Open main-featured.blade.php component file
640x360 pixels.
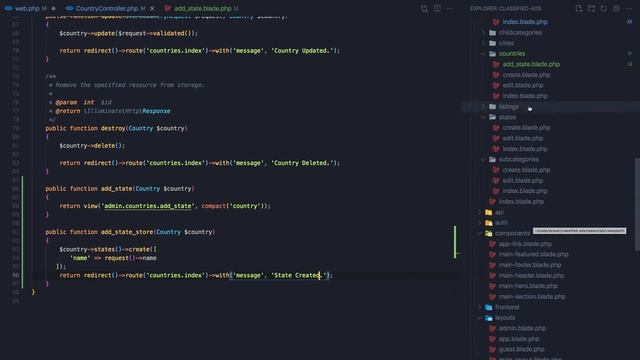[x=533, y=254]
